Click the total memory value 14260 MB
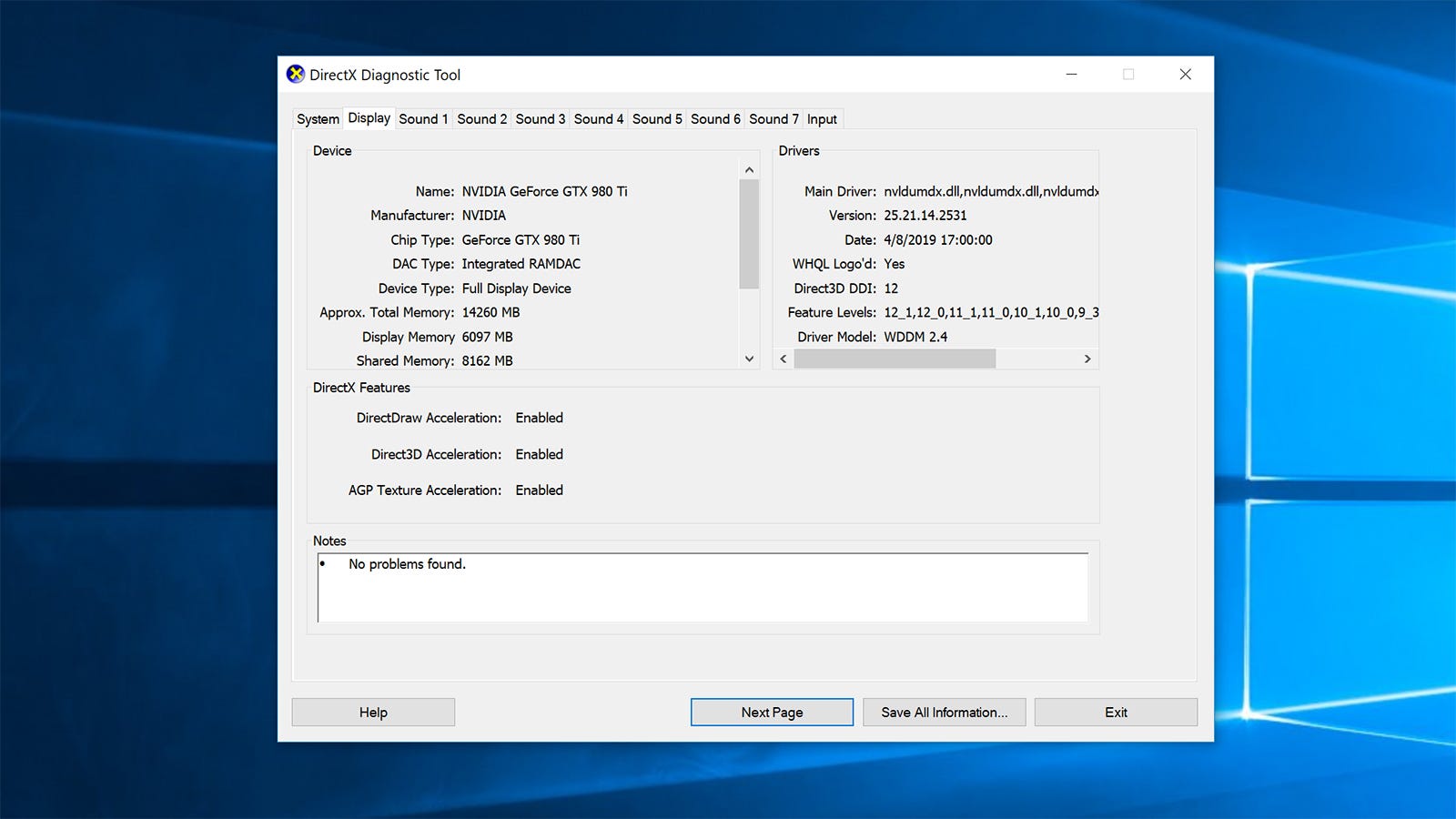The image size is (1456, 819). pos(490,312)
